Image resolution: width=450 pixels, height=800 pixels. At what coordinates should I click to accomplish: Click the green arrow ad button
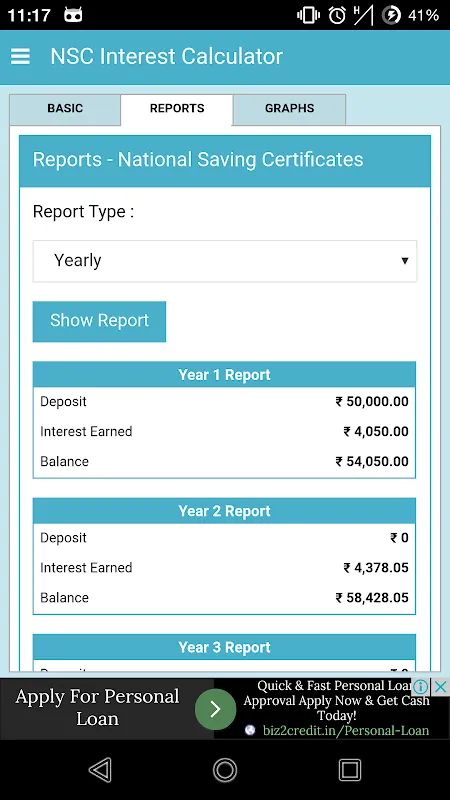215,709
